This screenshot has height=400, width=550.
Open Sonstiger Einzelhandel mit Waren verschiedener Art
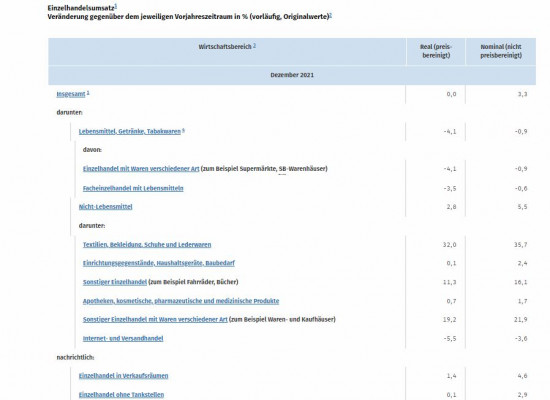click(155, 319)
